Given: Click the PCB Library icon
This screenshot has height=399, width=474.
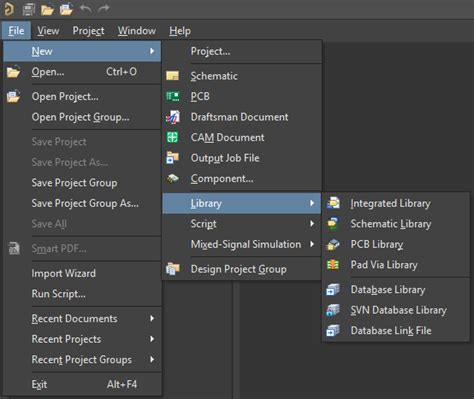Looking at the screenshot, I should 333,244.
